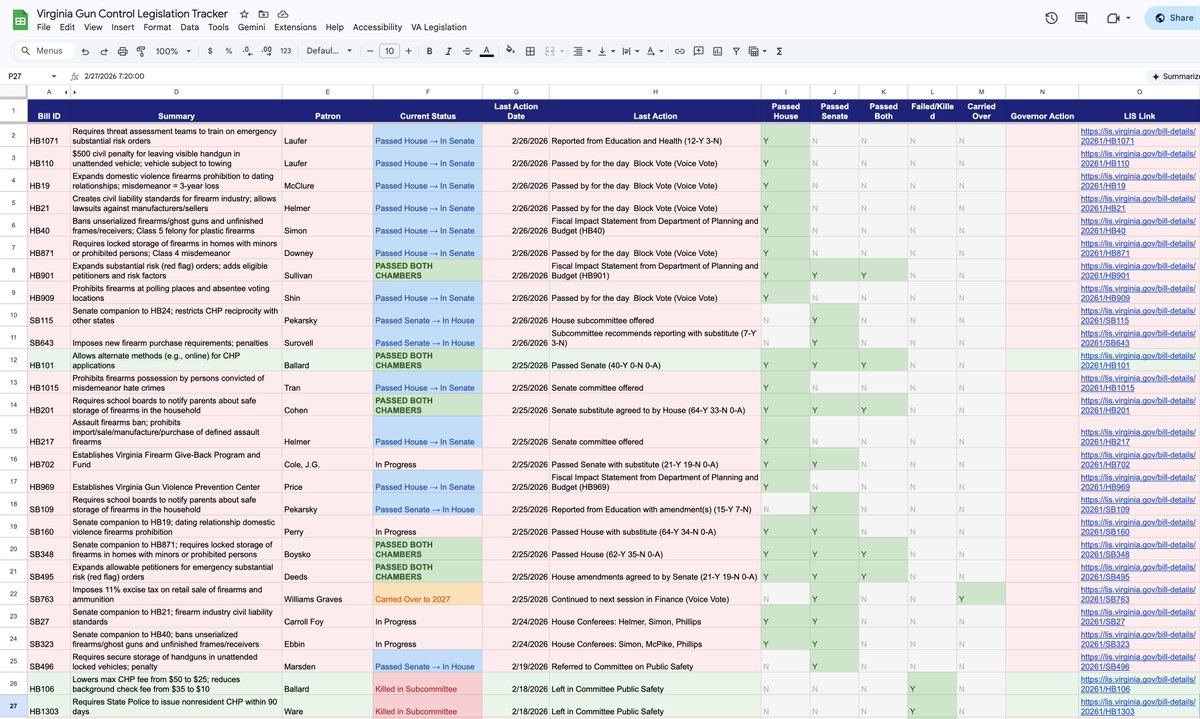Screen dimensions: 1200x719
Task: Open horizontal align dropdown
Action: (x=581, y=51)
